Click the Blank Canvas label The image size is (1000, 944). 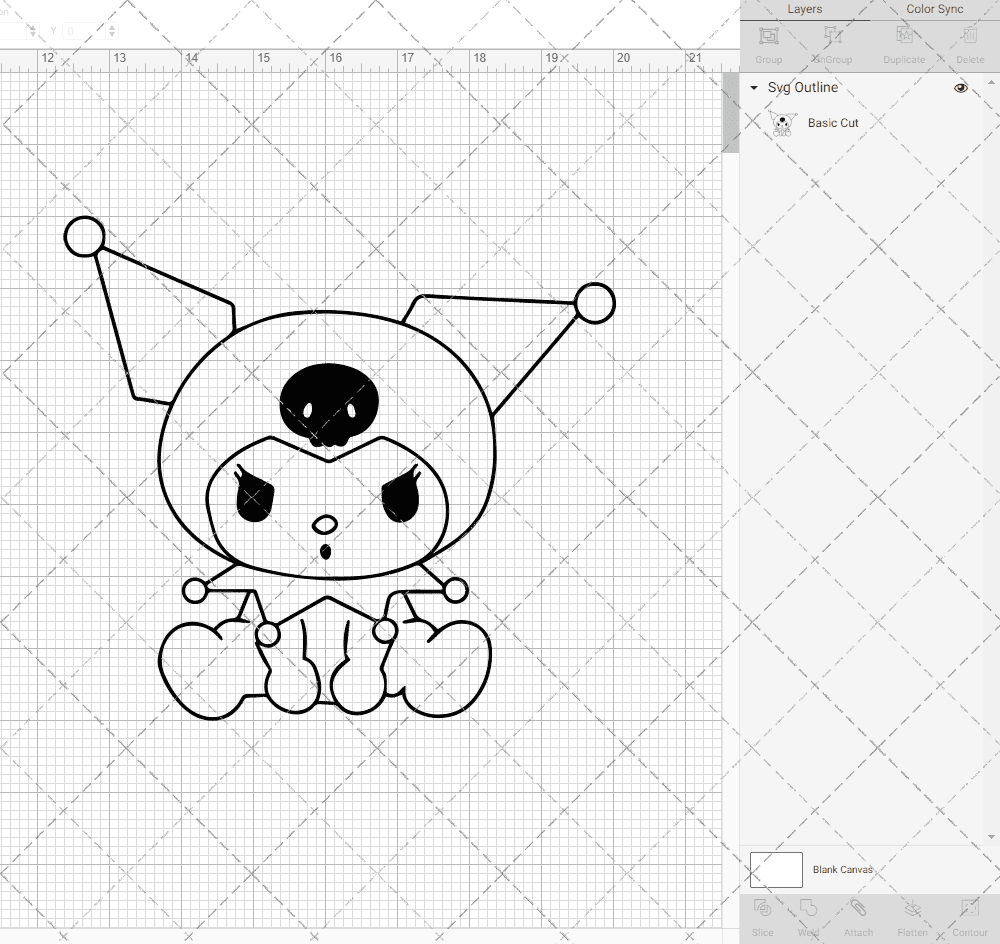click(843, 869)
